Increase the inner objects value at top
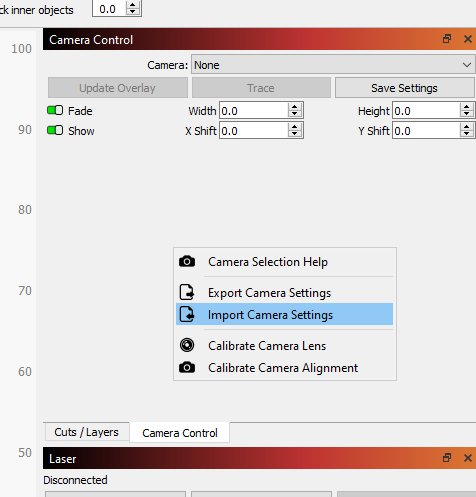 click(133, 5)
